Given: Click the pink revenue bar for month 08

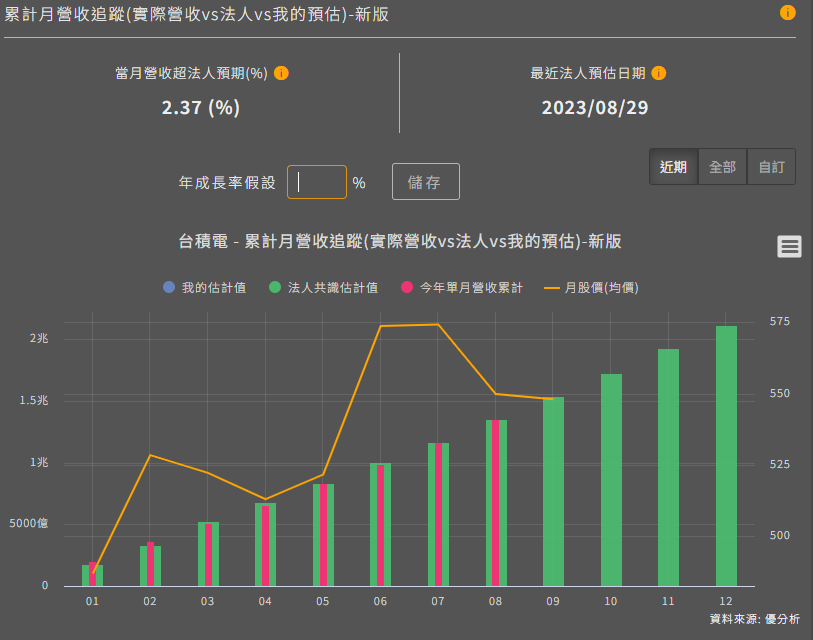Looking at the screenshot, I should pos(495,503).
